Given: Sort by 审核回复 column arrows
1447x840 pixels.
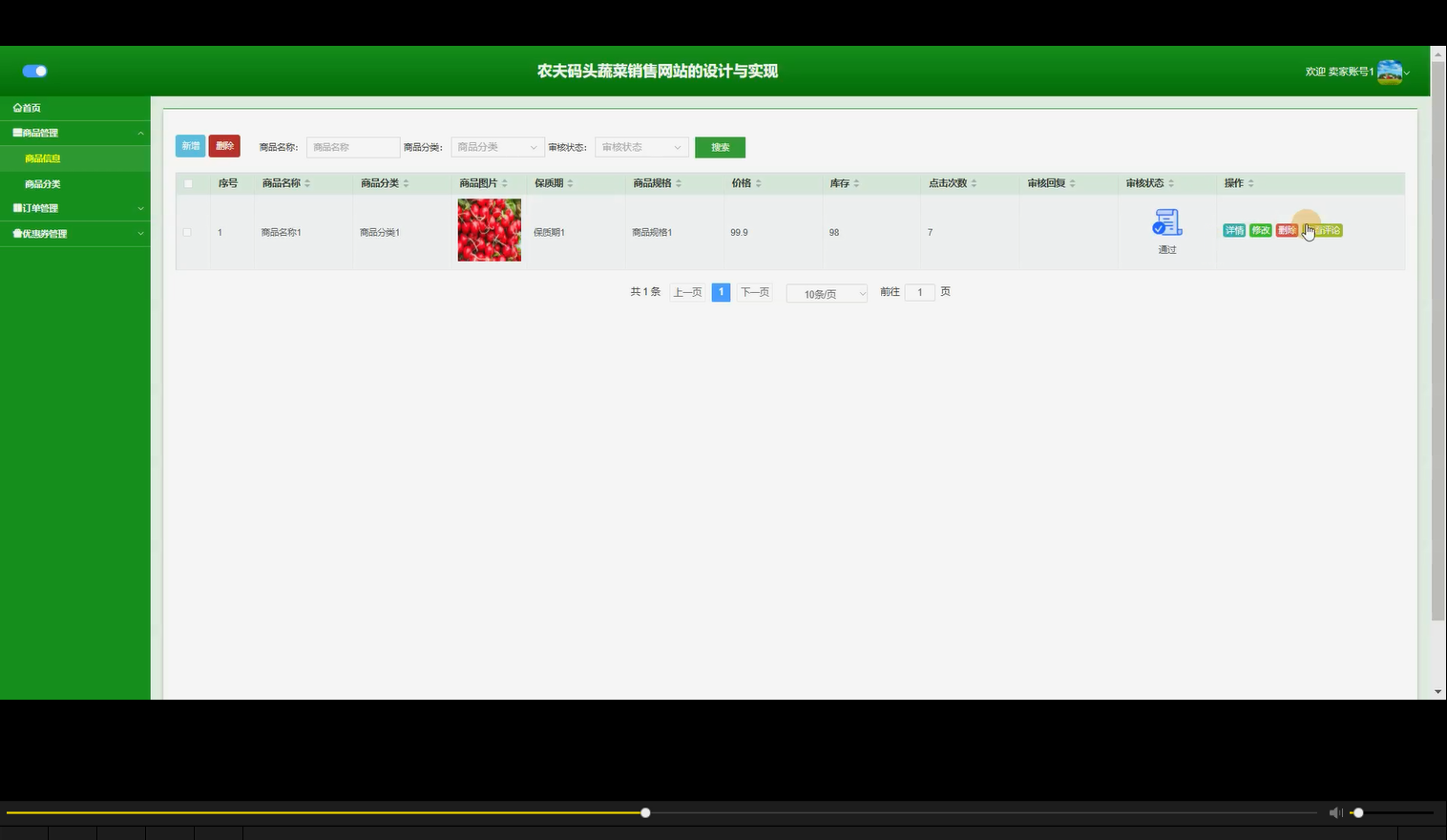Looking at the screenshot, I should tap(1072, 183).
